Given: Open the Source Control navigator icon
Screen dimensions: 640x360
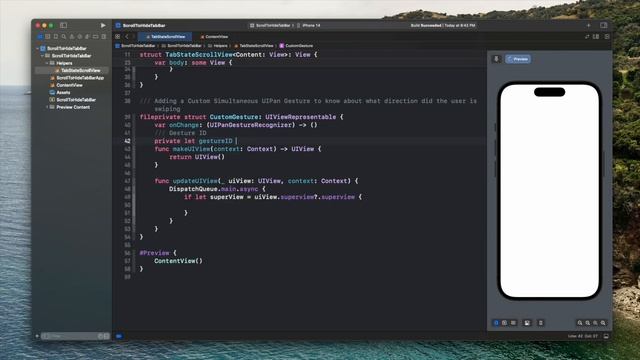Looking at the screenshot, I should [48, 37].
